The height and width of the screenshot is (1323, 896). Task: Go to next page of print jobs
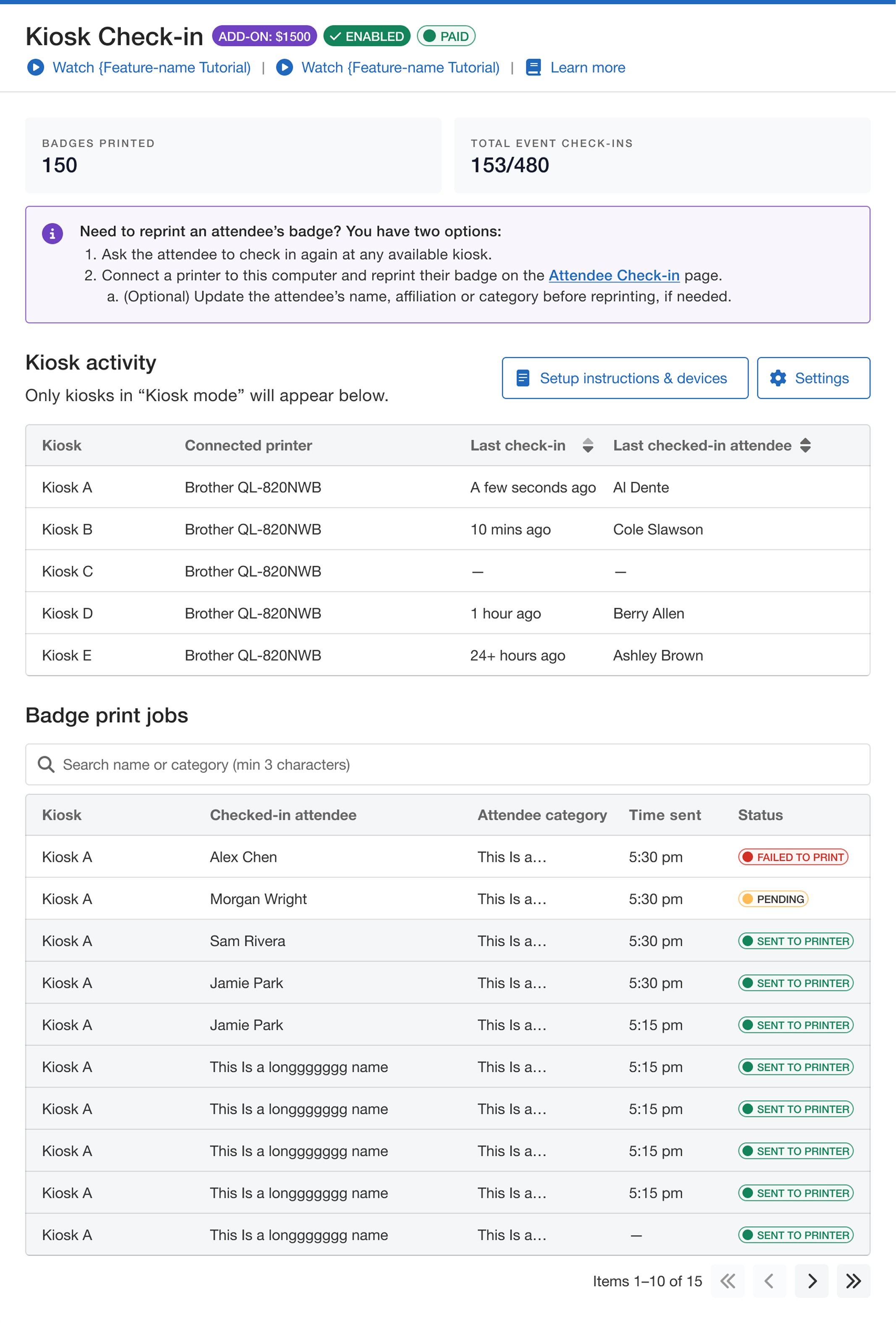[811, 1280]
